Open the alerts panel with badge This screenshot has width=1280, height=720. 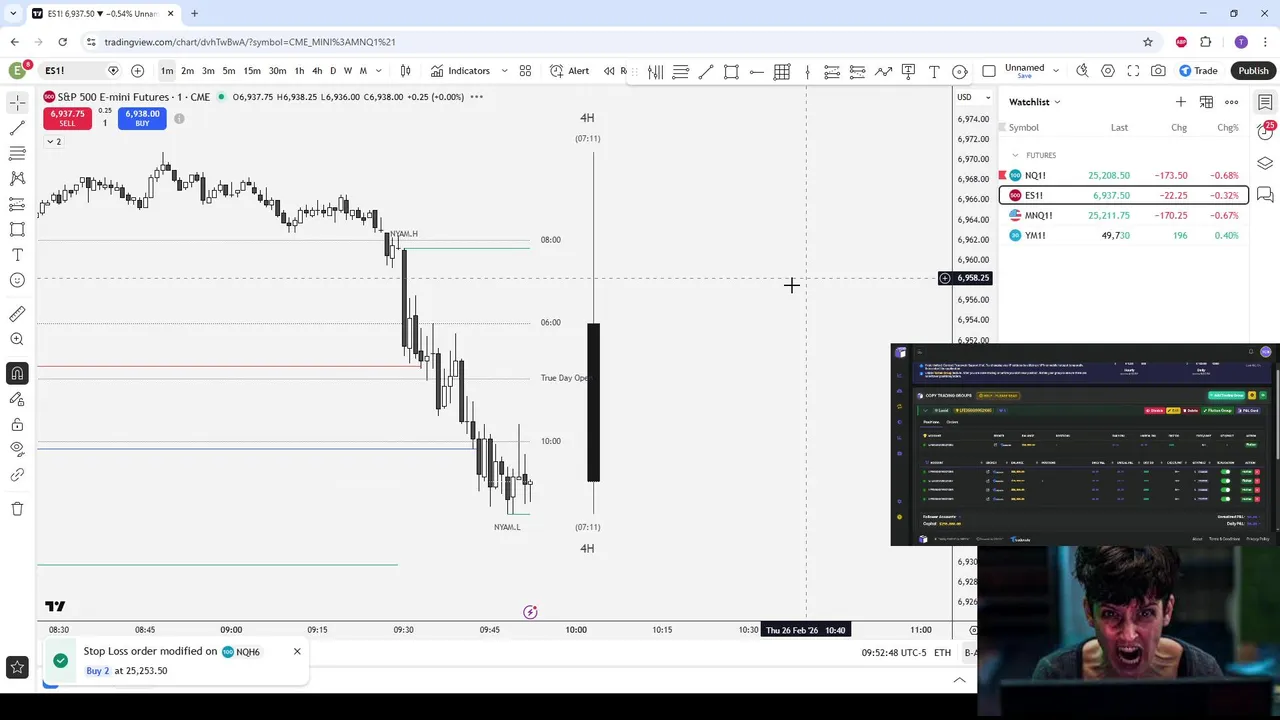[x=1265, y=132]
